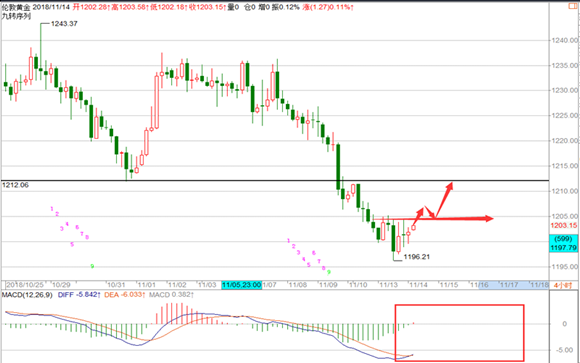The image size is (580, 363).
Task: Click the DIFF -5.842 value label
Action: (79, 295)
